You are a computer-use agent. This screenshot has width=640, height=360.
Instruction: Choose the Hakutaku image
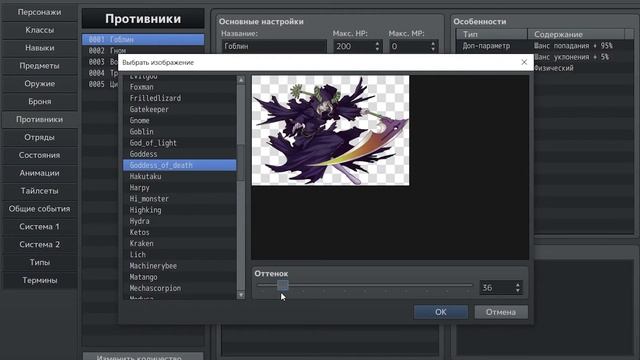coord(180,177)
